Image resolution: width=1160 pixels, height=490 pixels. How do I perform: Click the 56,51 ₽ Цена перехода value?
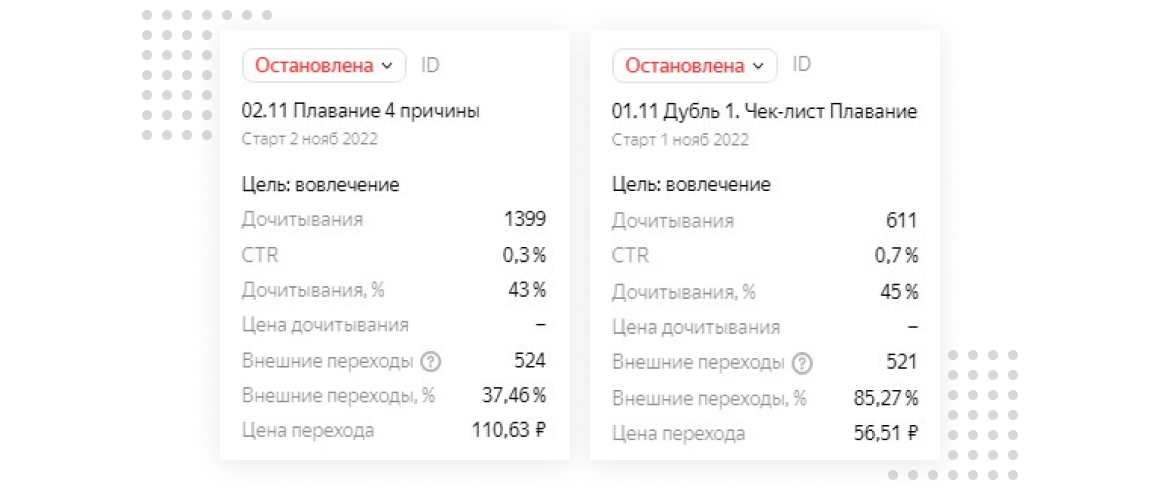884,432
